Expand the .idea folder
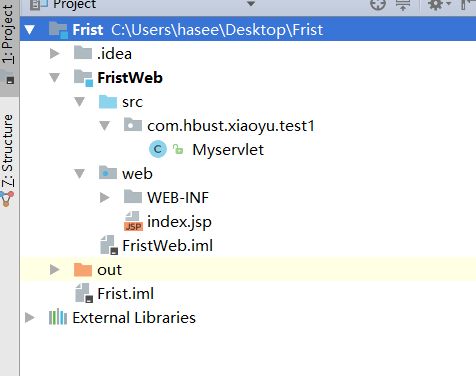 click(54, 54)
